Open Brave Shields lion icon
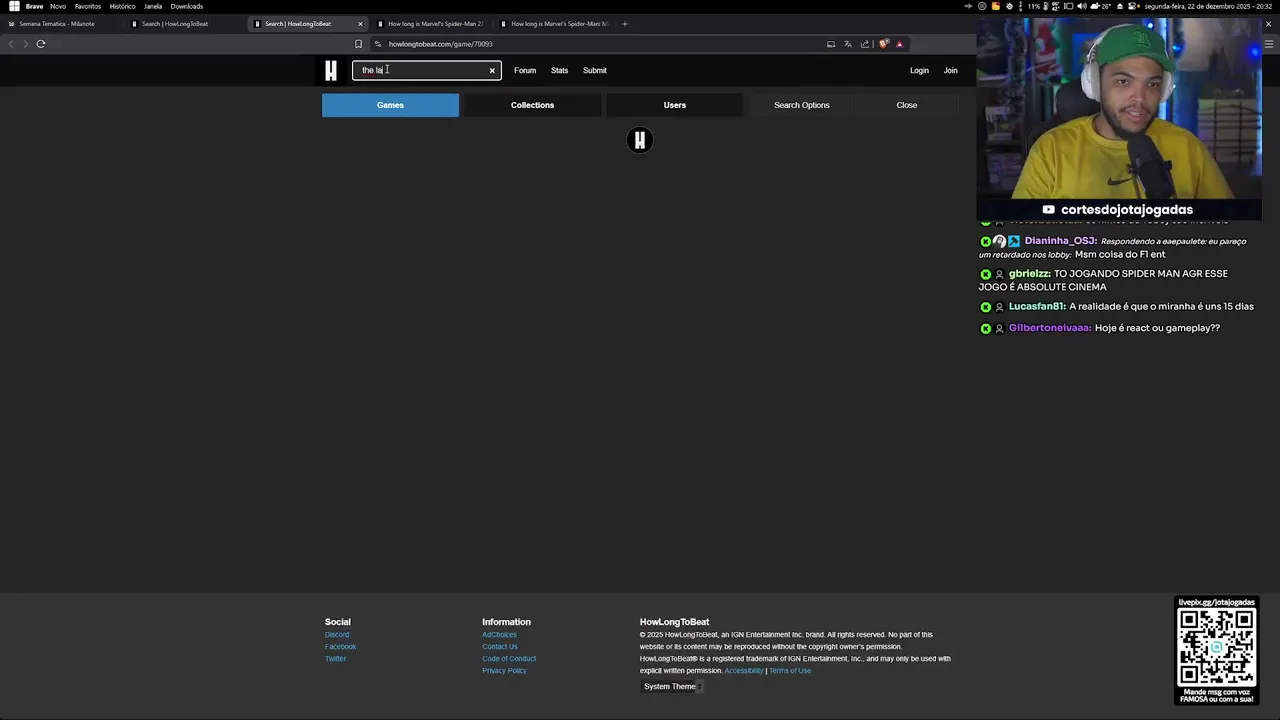 point(884,44)
